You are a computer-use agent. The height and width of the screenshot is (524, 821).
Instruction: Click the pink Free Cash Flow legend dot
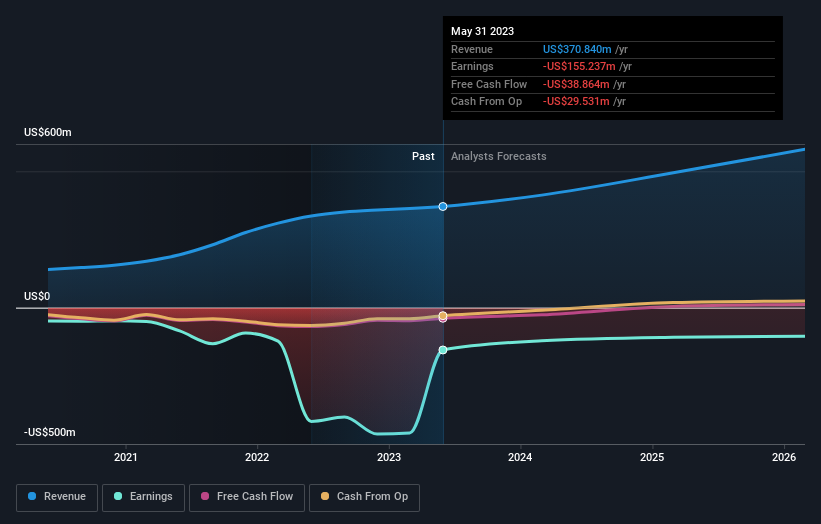(x=205, y=496)
